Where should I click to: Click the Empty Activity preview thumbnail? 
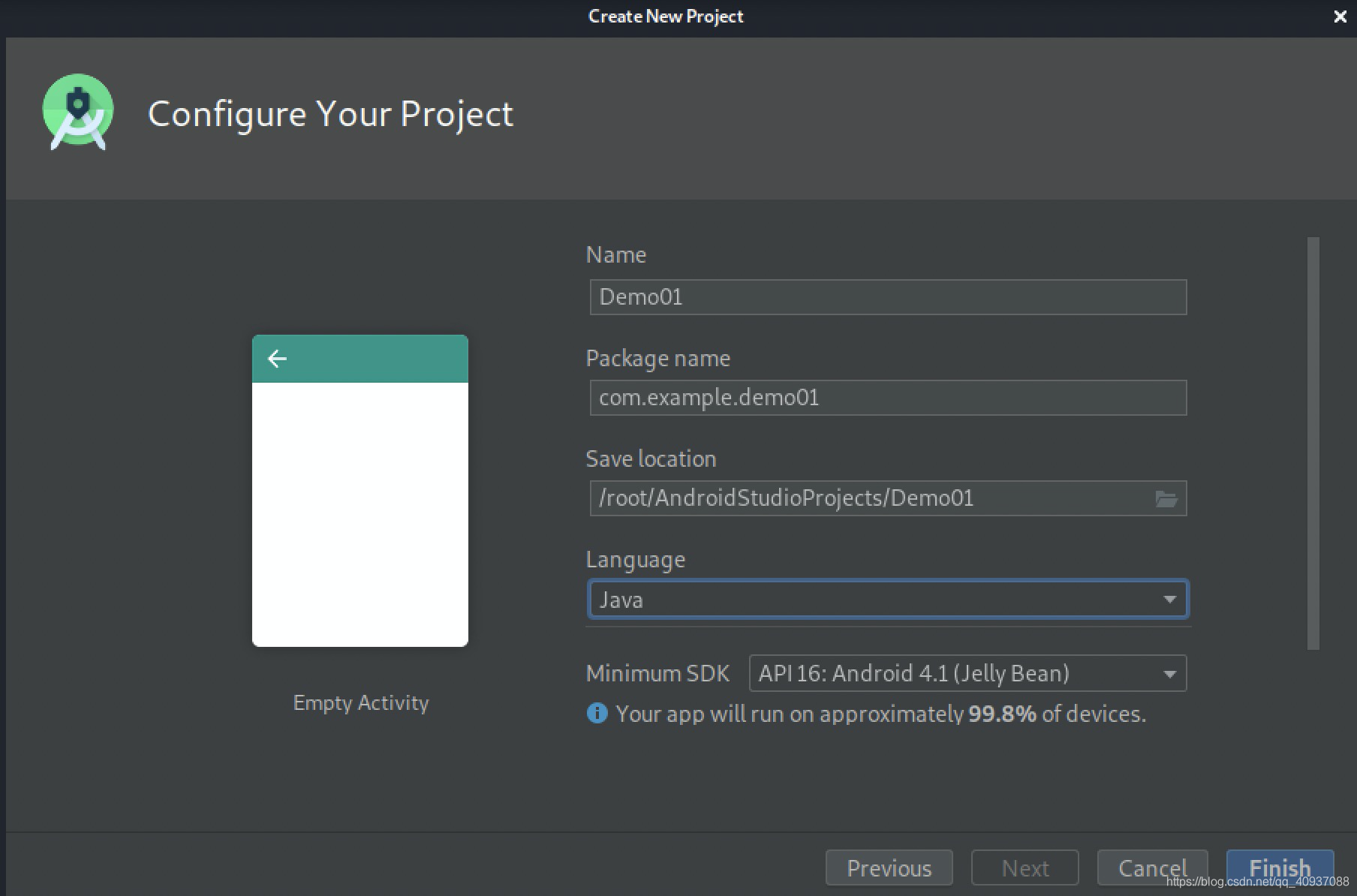(x=360, y=491)
